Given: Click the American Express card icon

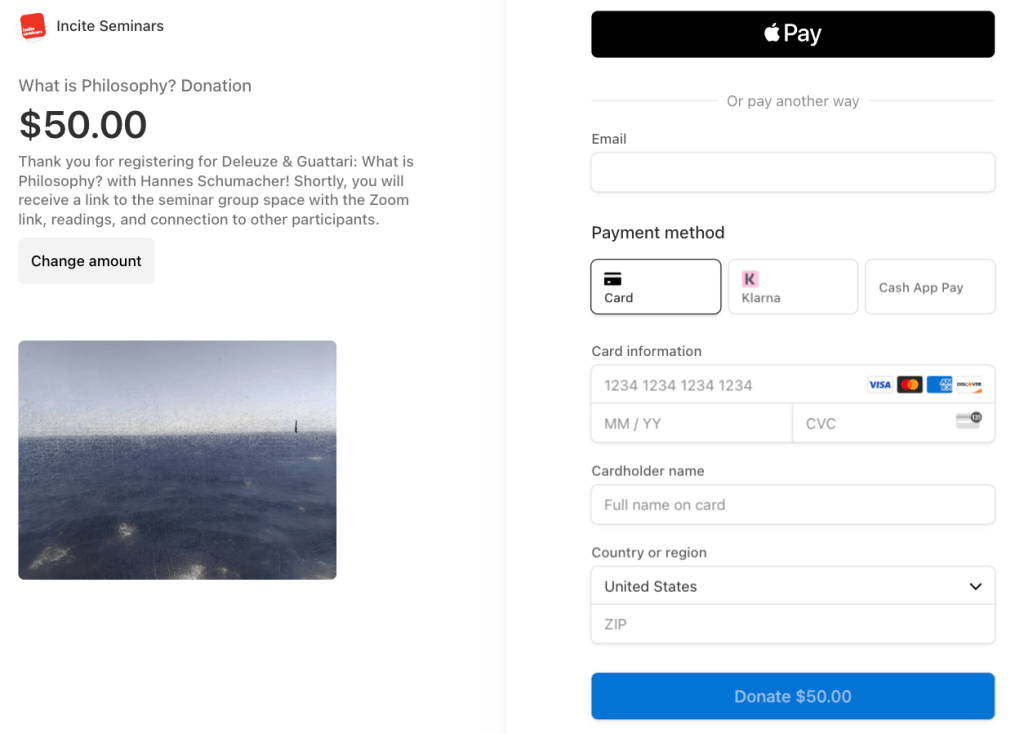Looking at the screenshot, I should click(939, 385).
